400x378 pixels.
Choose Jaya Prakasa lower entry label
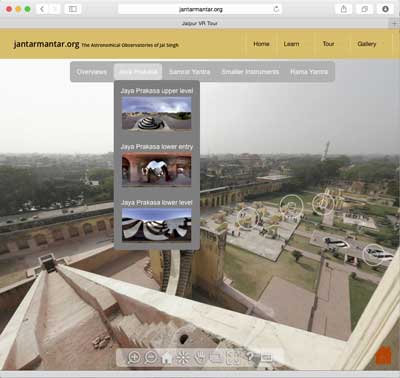point(157,147)
